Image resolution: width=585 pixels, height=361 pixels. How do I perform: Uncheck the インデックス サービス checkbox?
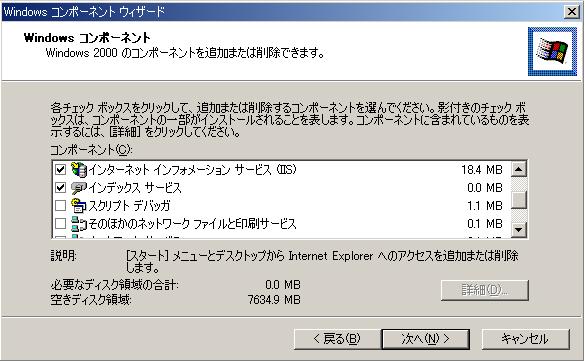(60, 188)
